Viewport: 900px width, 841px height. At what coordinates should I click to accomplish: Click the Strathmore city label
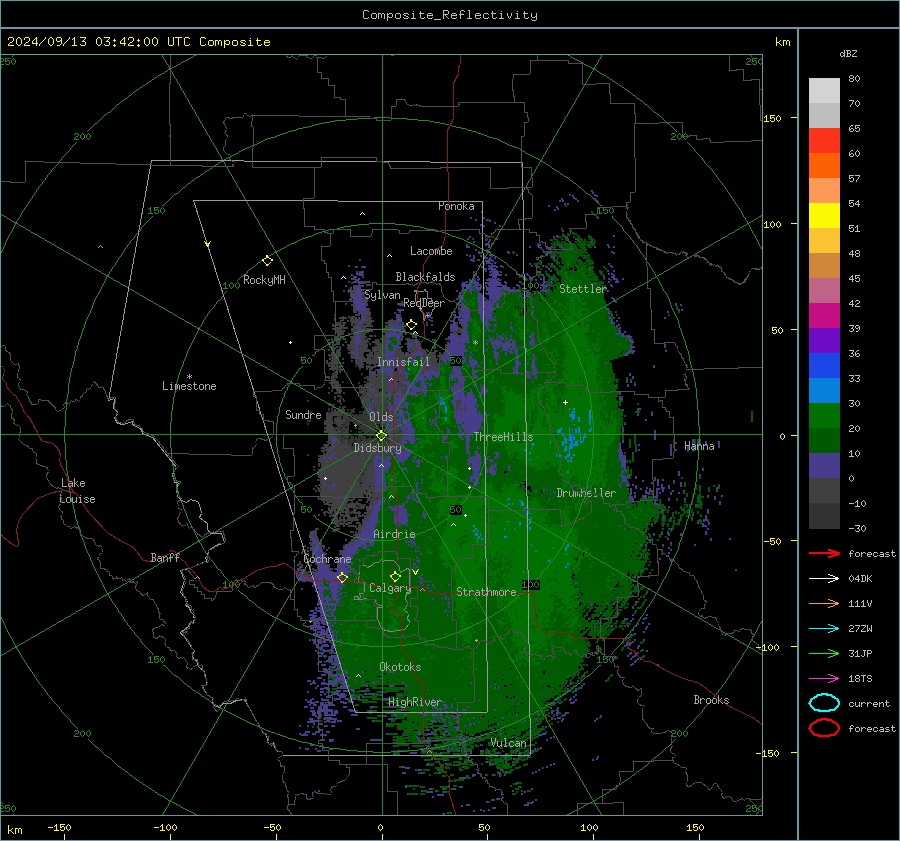click(x=486, y=592)
